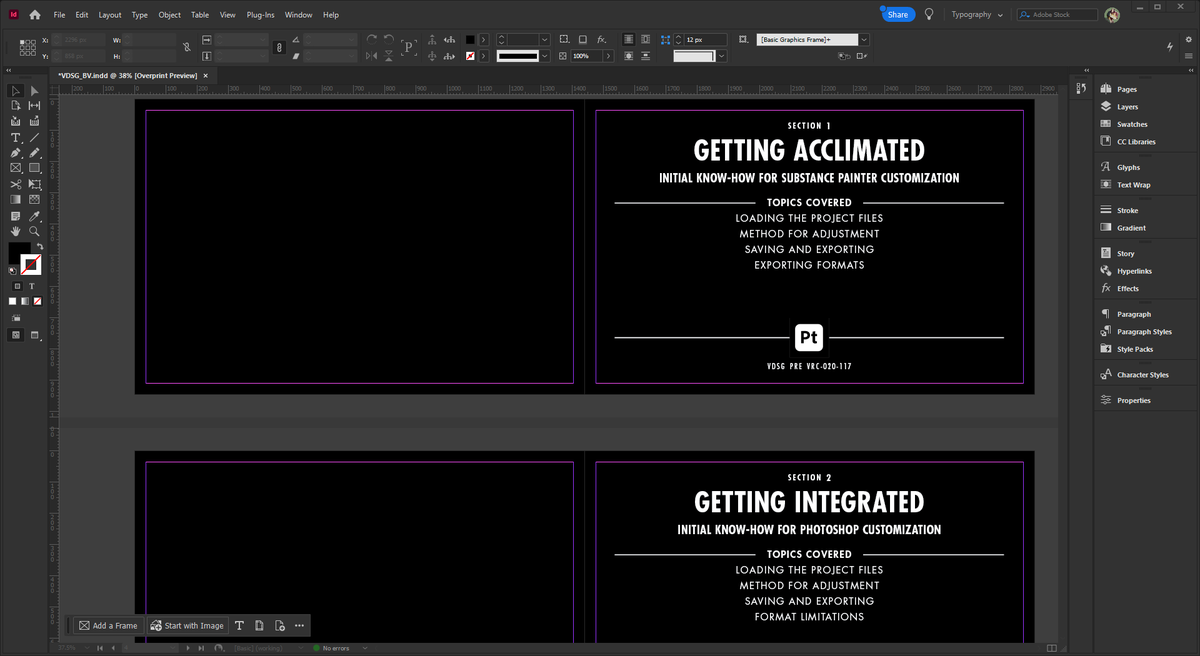Screen dimensions: 1200x656
Task: Go to the InDesign Home screen
Action: coord(35,15)
